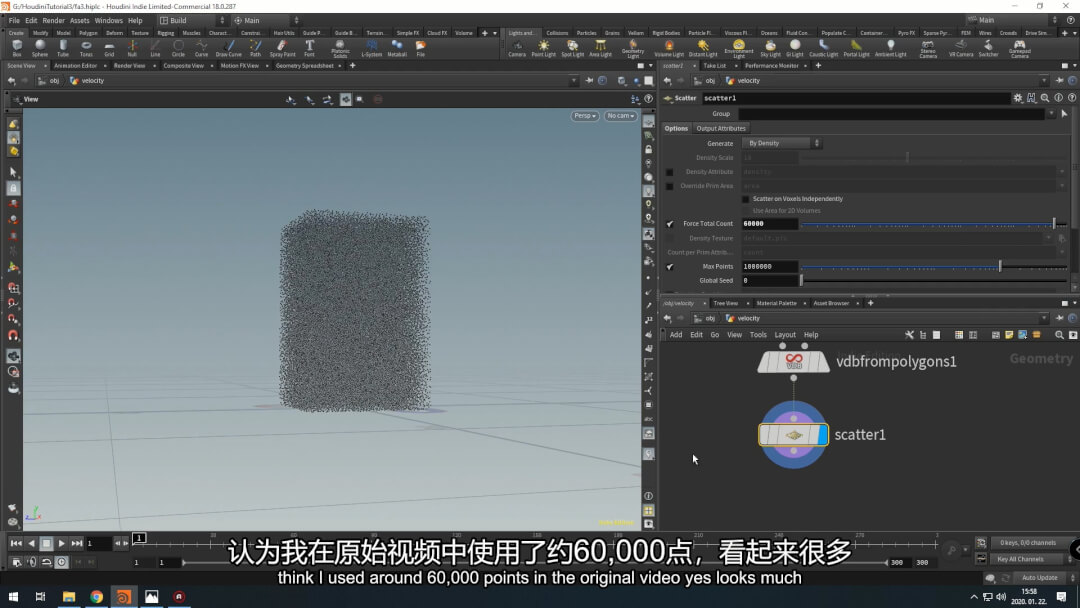Add a Sky Light
Image resolution: width=1080 pixels, height=608 pixels.
click(x=770, y=48)
